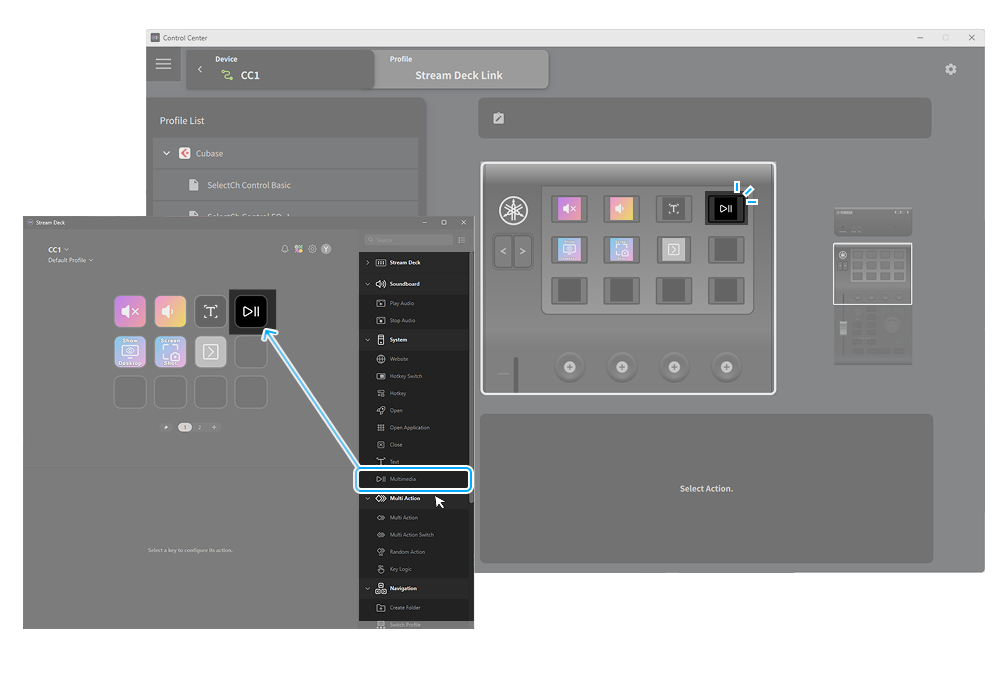Collapse the Cubase group in Profile List
The height and width of the screenshot is (682, 1000).
(x=166, y=153)
